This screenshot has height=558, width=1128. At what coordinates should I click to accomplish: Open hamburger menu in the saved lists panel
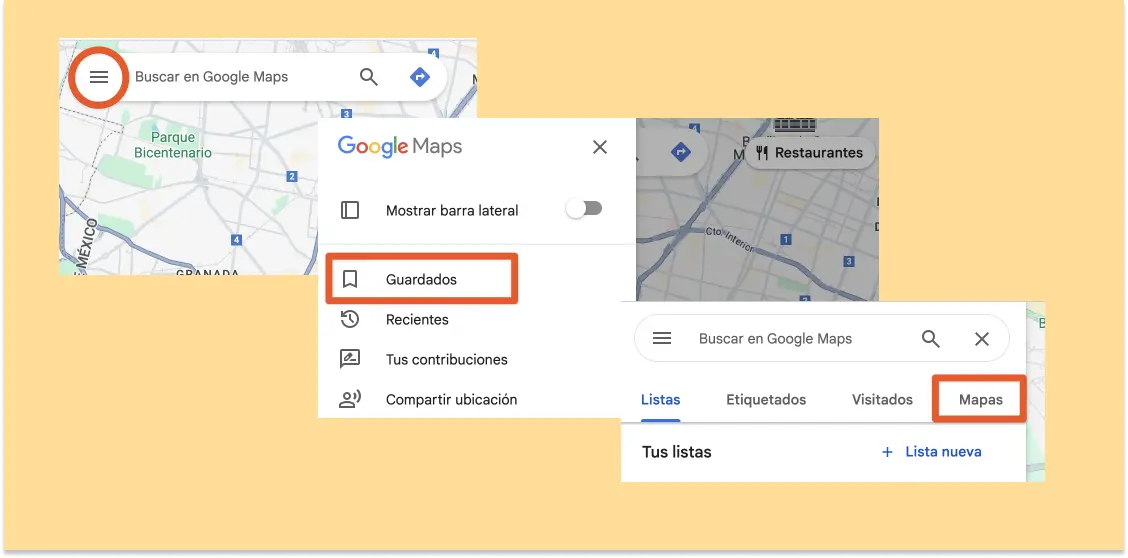[x=662, y=339]
